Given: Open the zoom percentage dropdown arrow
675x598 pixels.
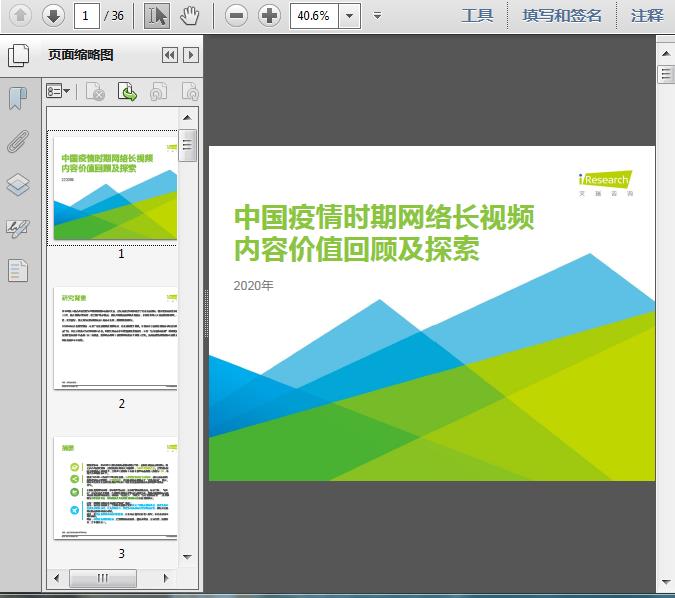Looking at the screenshot, I should [x=349, y=15].
